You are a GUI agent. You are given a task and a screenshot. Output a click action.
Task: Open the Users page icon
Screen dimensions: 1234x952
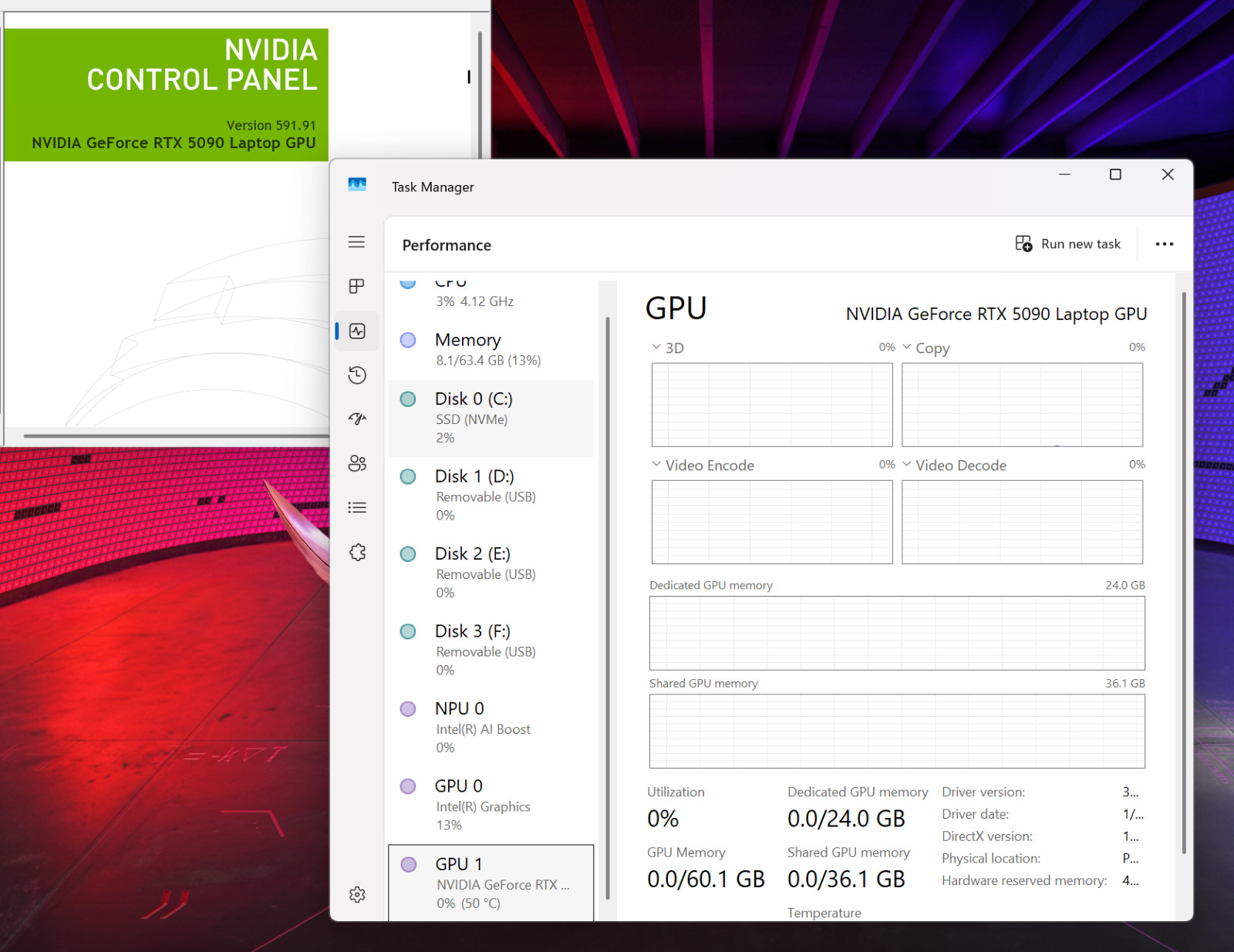[356, 463]
